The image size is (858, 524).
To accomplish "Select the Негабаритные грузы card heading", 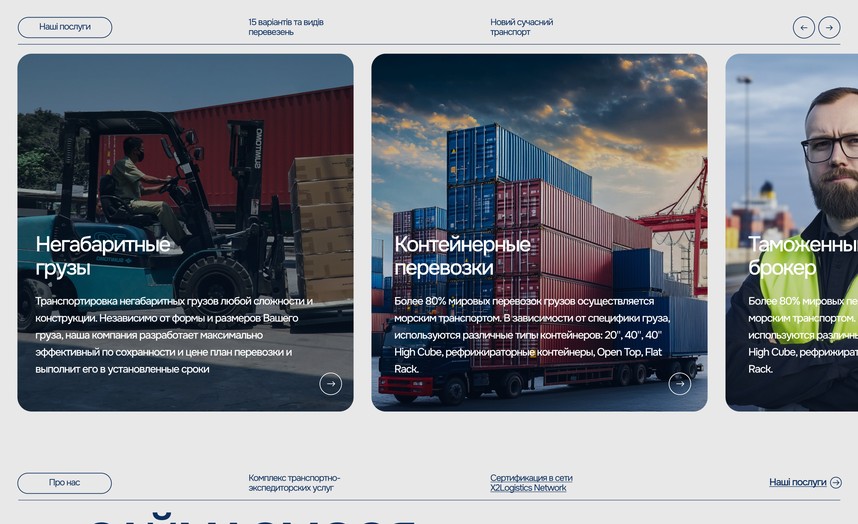I will tap(103, 256).
